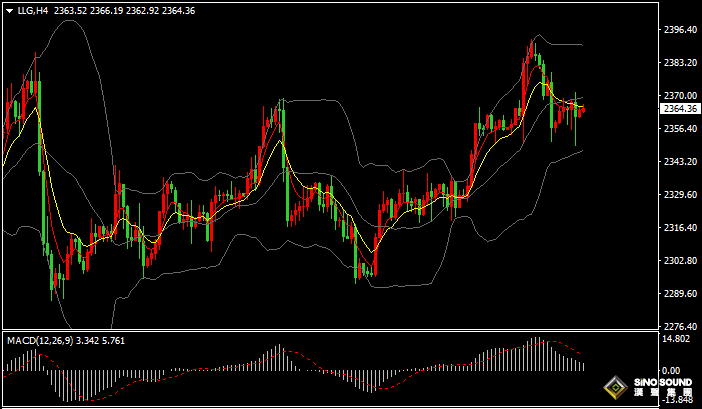Click the 2343.20 level on price scale
Screen dimensions: 702x409
point(680,161)
